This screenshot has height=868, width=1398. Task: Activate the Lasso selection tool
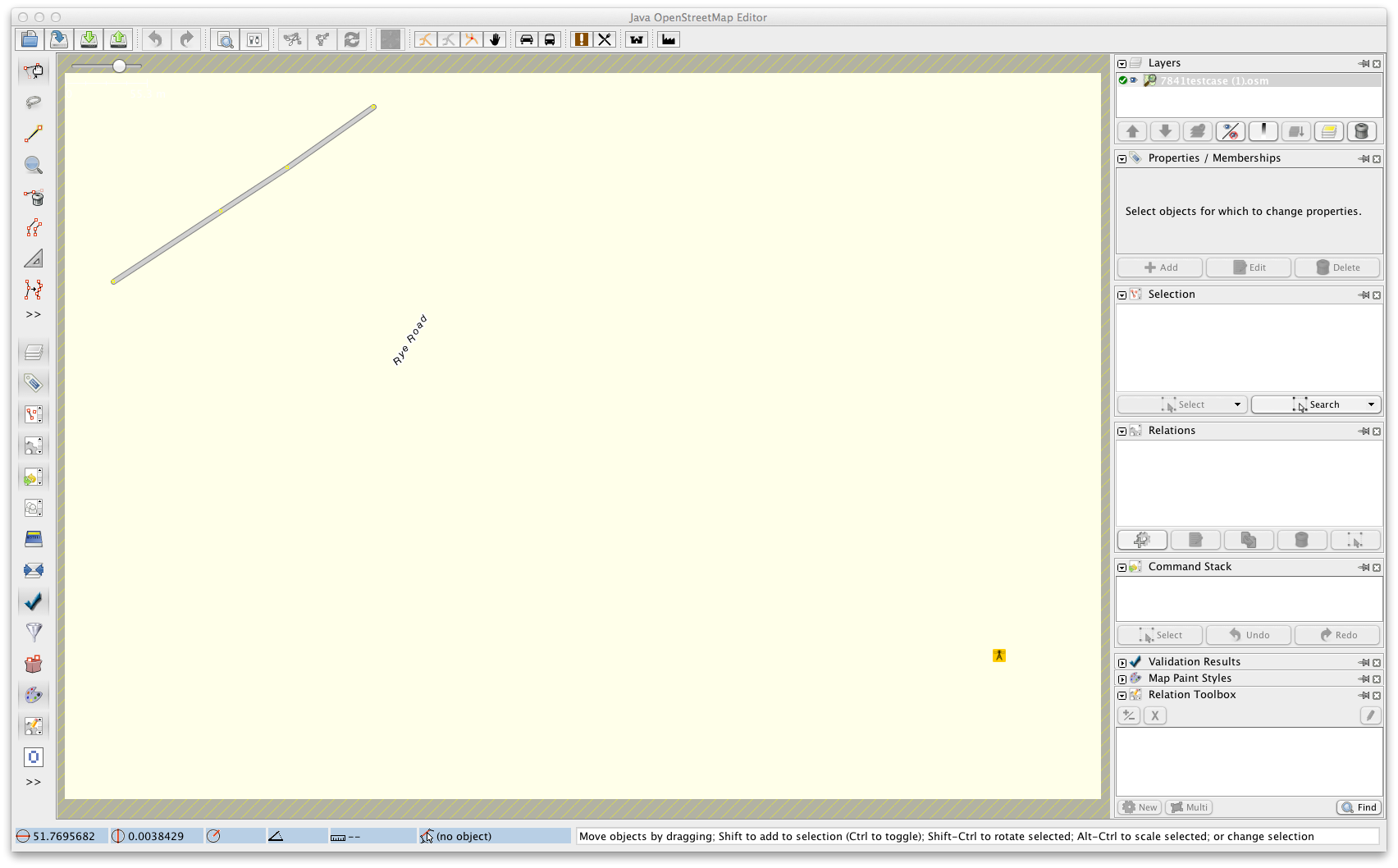(34, 103)
